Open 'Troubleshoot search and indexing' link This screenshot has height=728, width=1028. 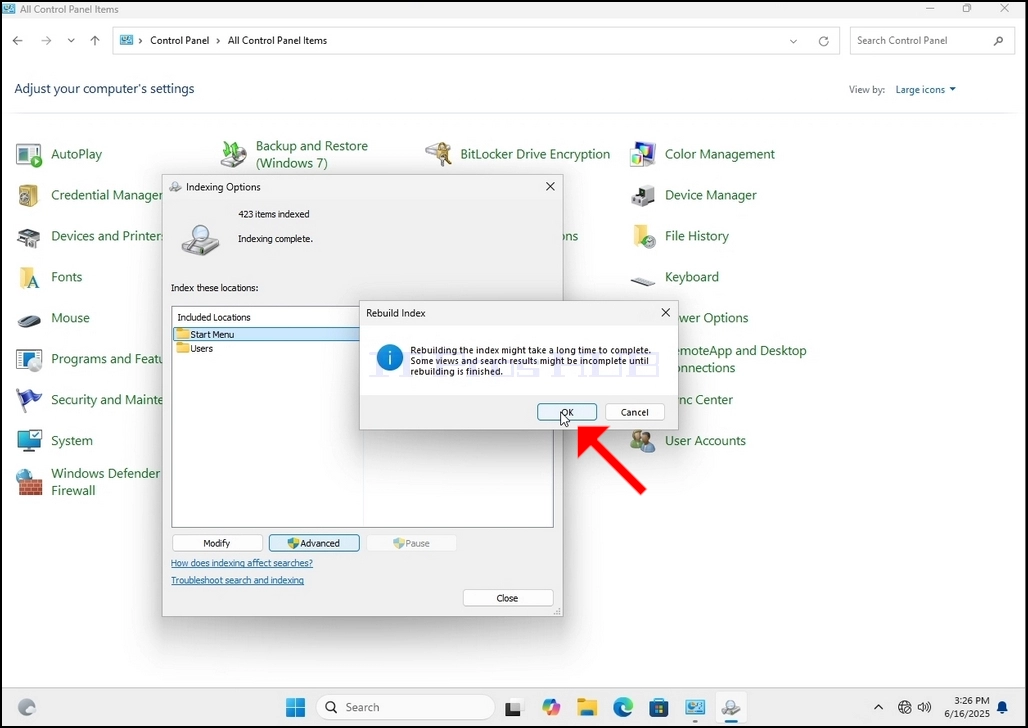click(237, 580)
